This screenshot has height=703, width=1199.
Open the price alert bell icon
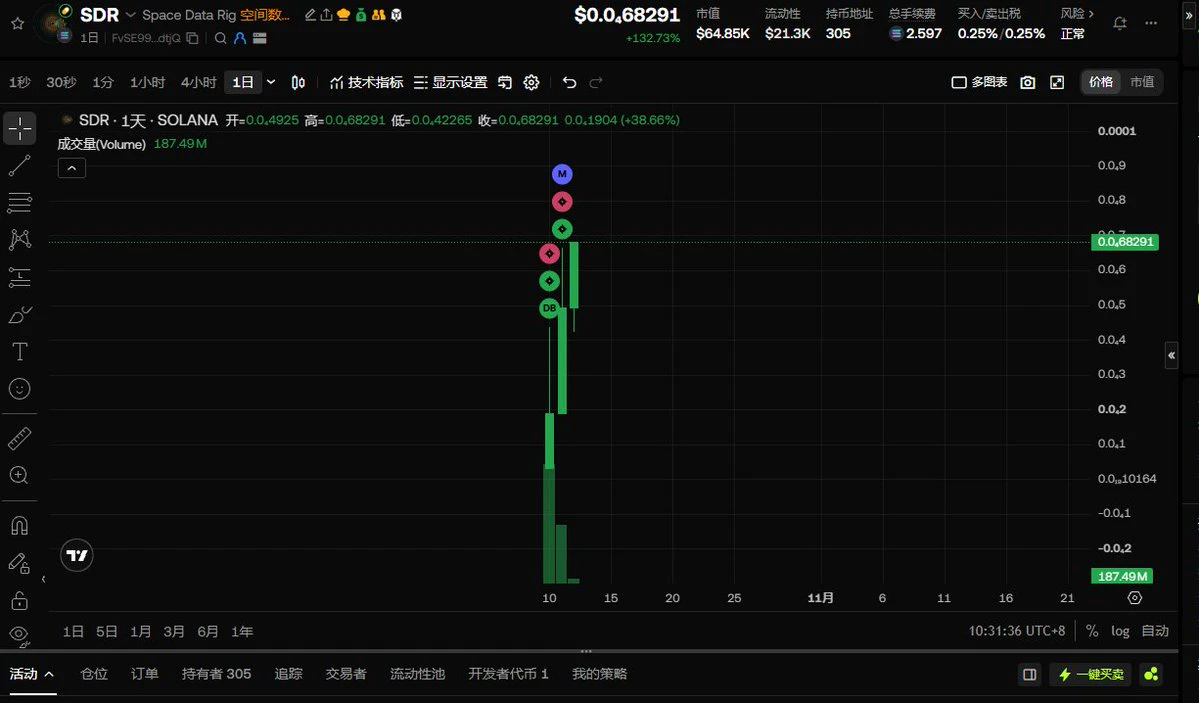1119,23
